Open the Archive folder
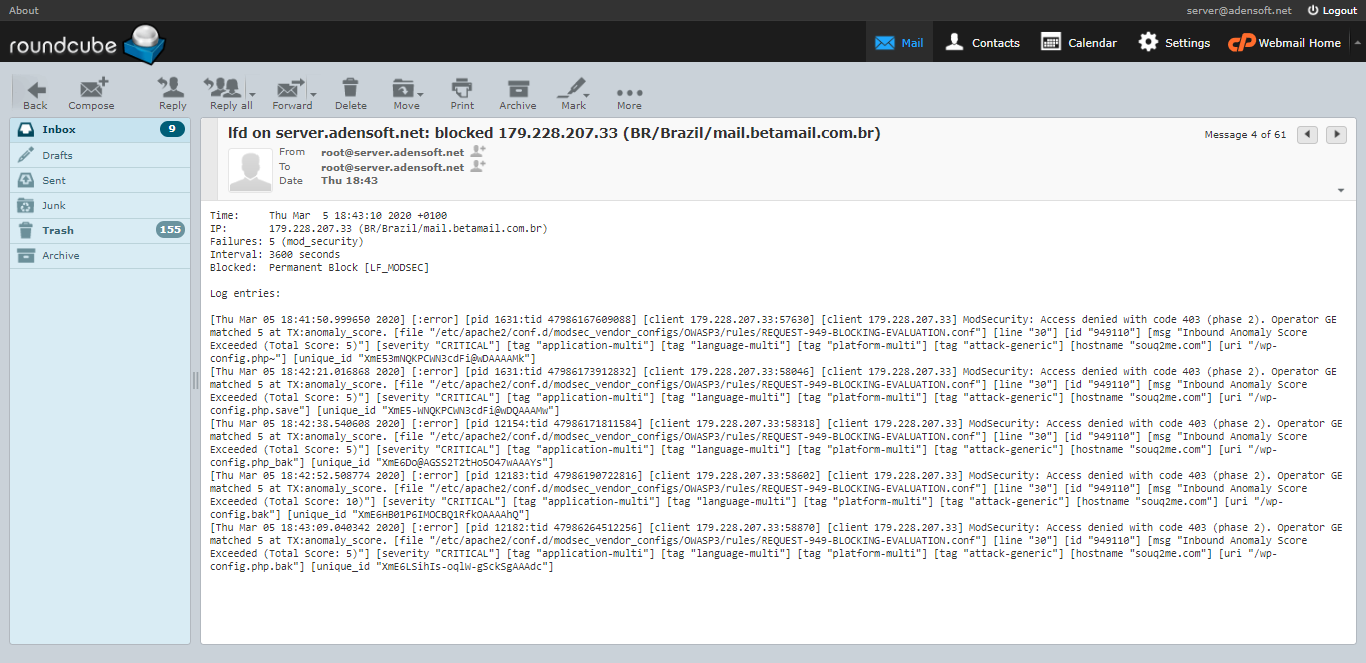The image size is (1366, 663). 100,255
